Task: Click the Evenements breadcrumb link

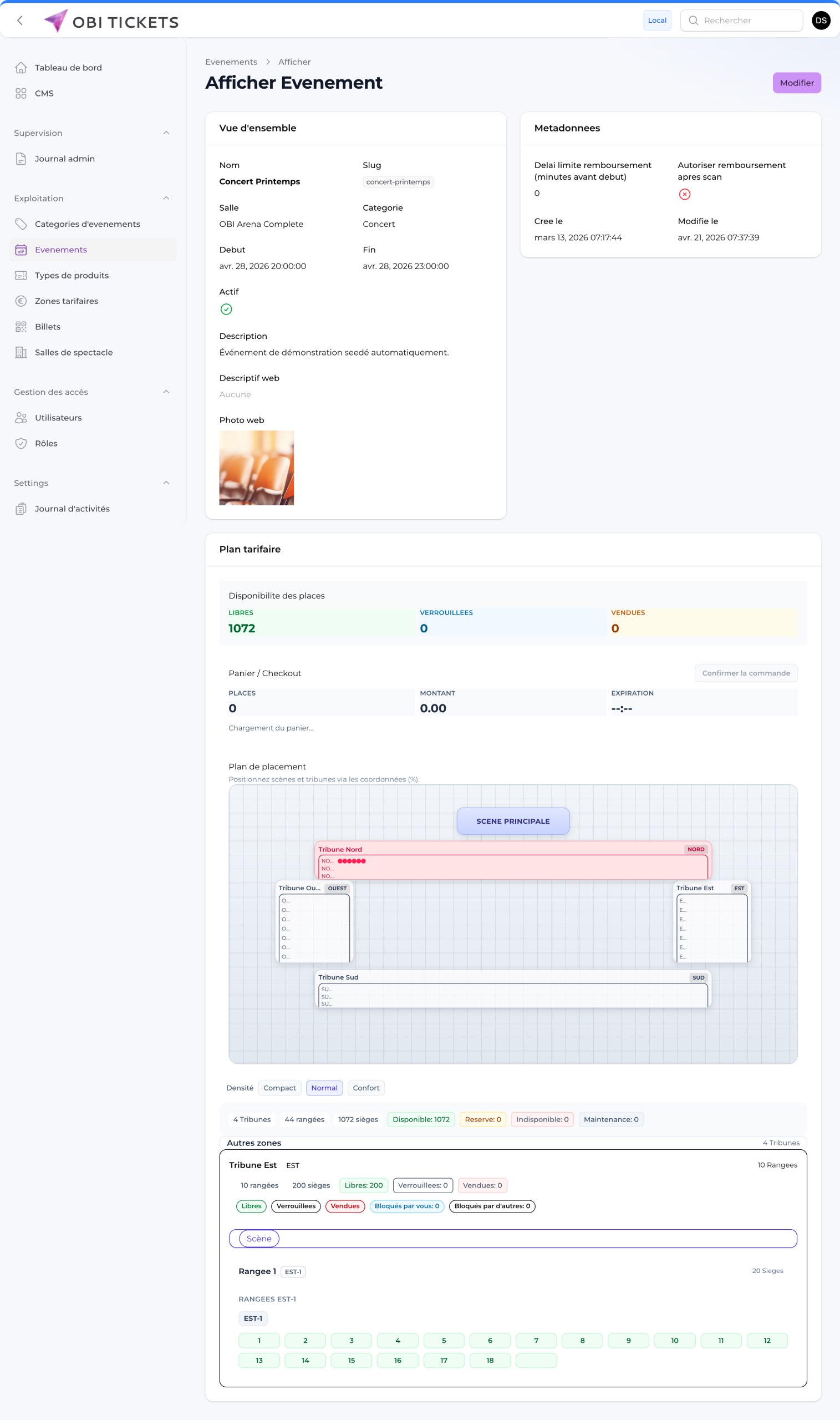Action: [x=231, y=62]
